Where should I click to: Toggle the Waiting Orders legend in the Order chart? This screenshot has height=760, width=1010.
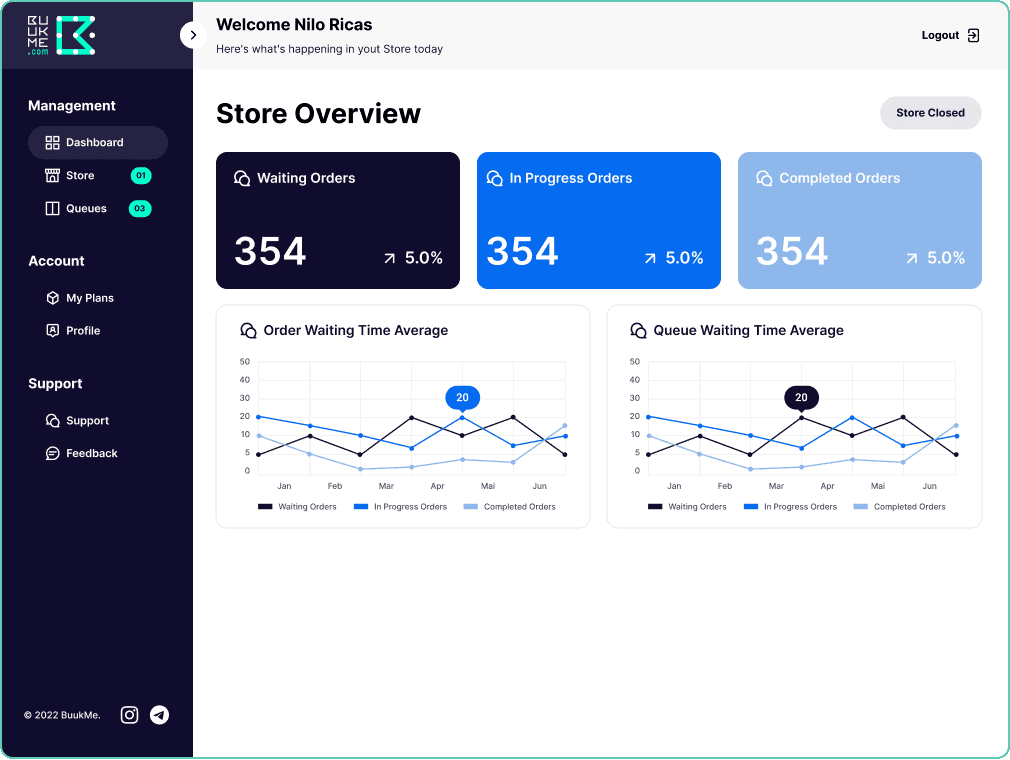(x=297, y=507)
